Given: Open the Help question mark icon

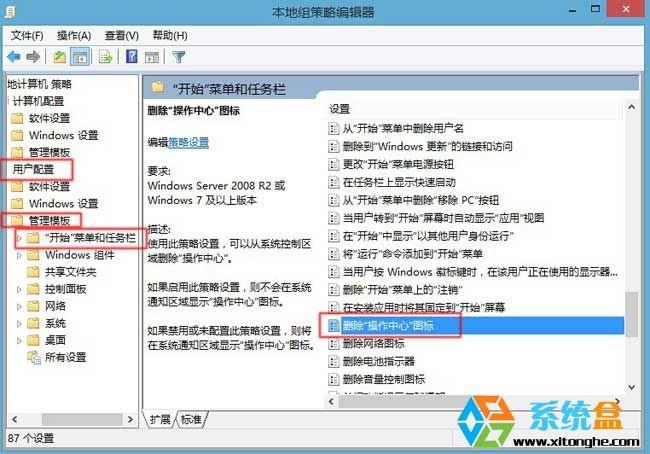Looking at the screenshot, I should (x=132, y=56).
